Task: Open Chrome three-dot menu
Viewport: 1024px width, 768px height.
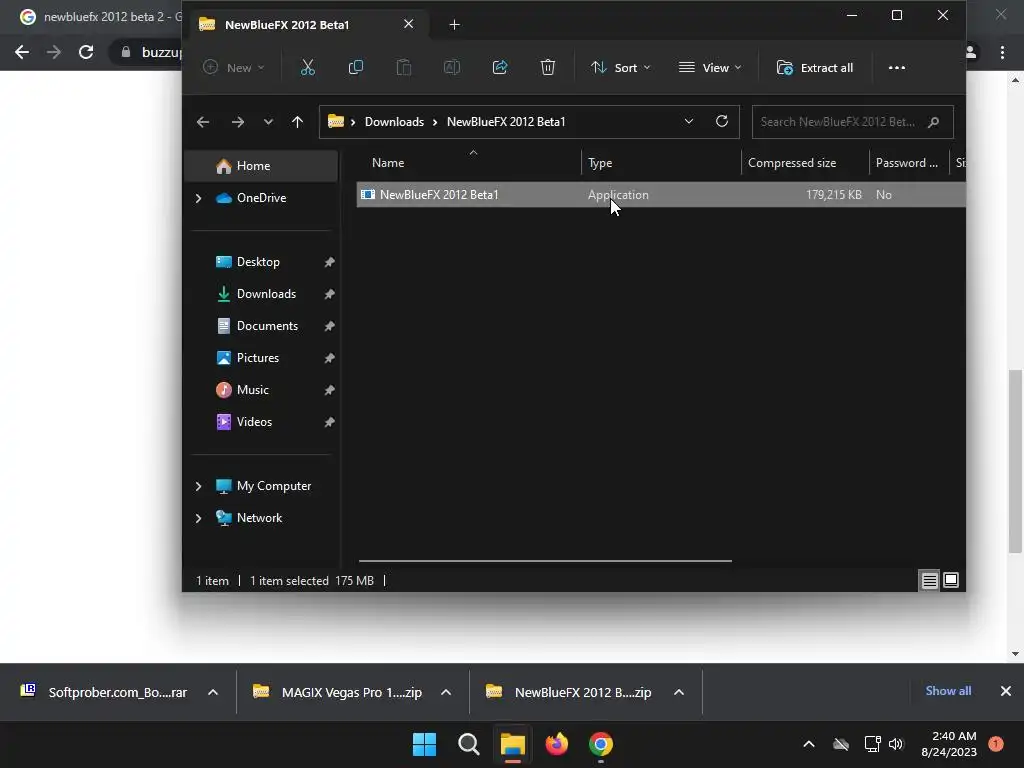Action: [1002, 52]
